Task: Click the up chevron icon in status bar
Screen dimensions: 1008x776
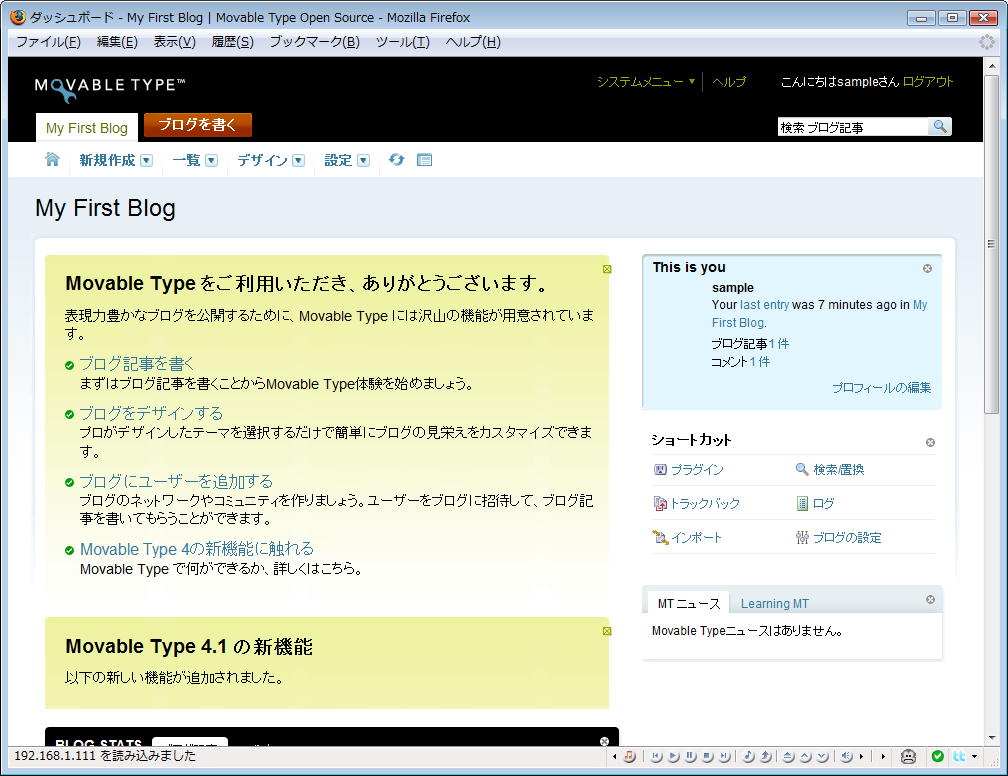Action: 806,756
